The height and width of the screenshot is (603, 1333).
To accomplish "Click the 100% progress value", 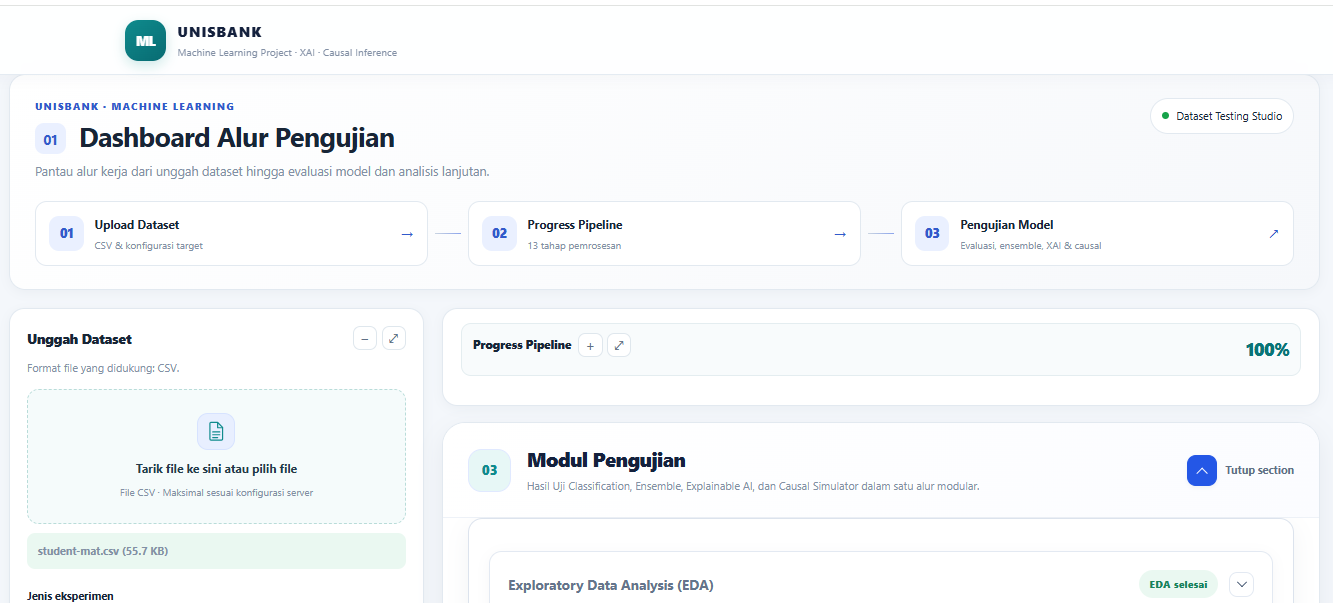I will pyautogui.click(x=1267, y=349).
